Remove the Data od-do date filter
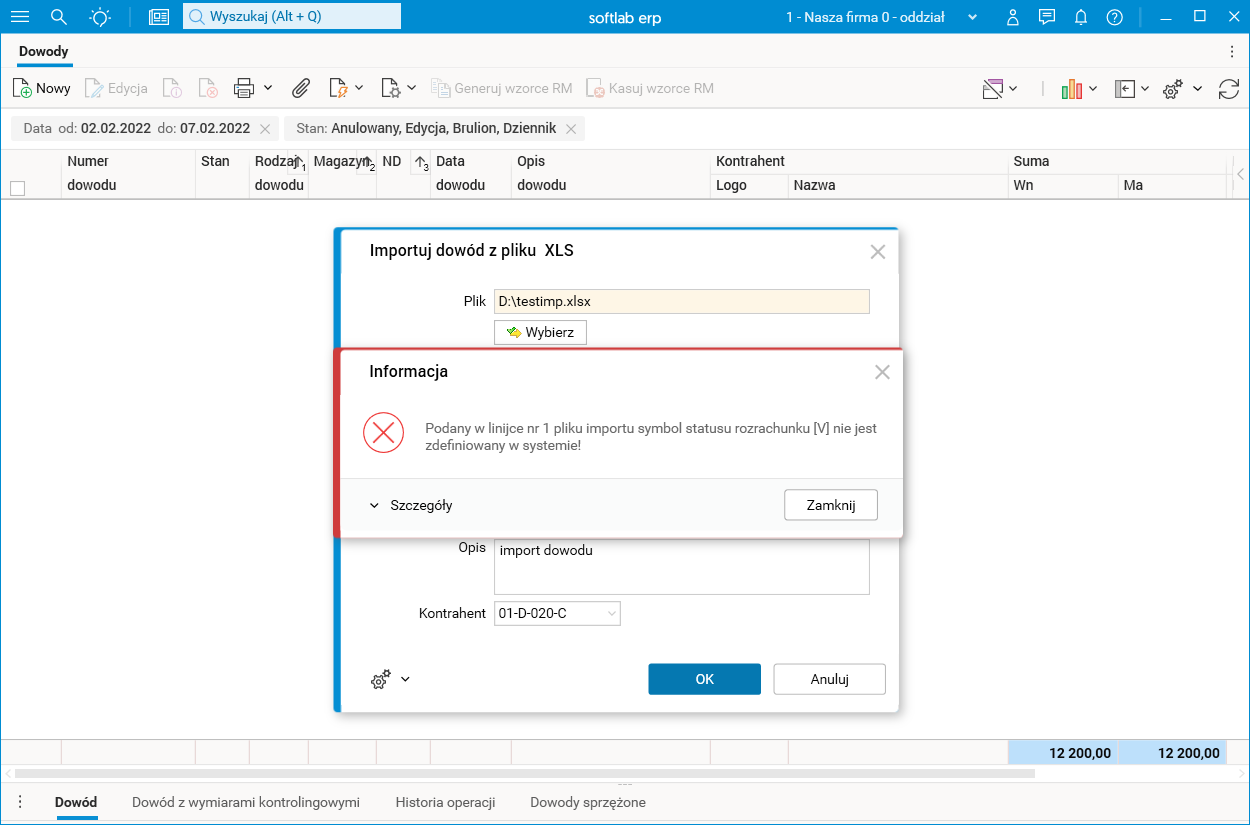 (264, 129)
